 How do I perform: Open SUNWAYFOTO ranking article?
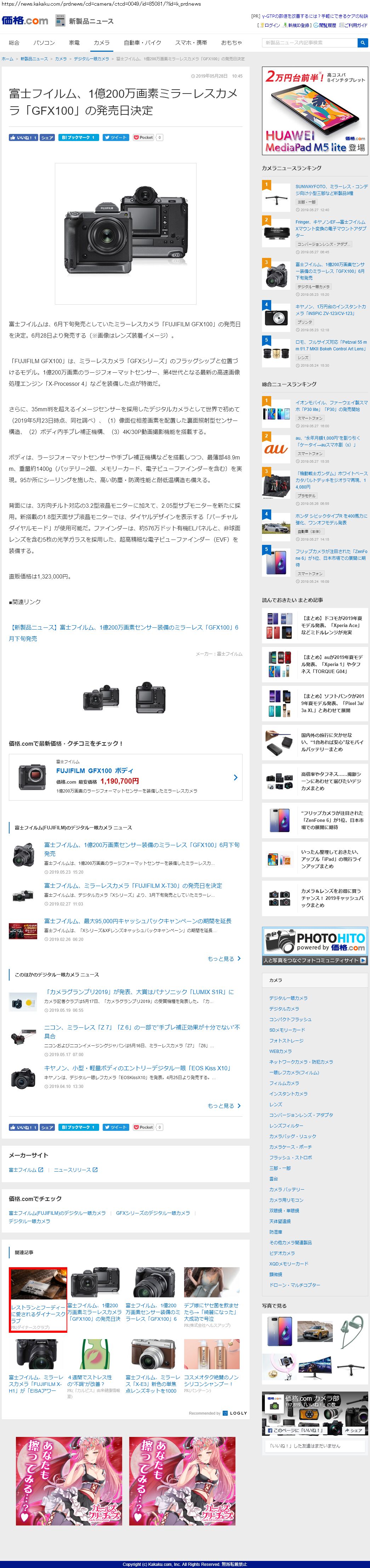(x=331, y=190)
